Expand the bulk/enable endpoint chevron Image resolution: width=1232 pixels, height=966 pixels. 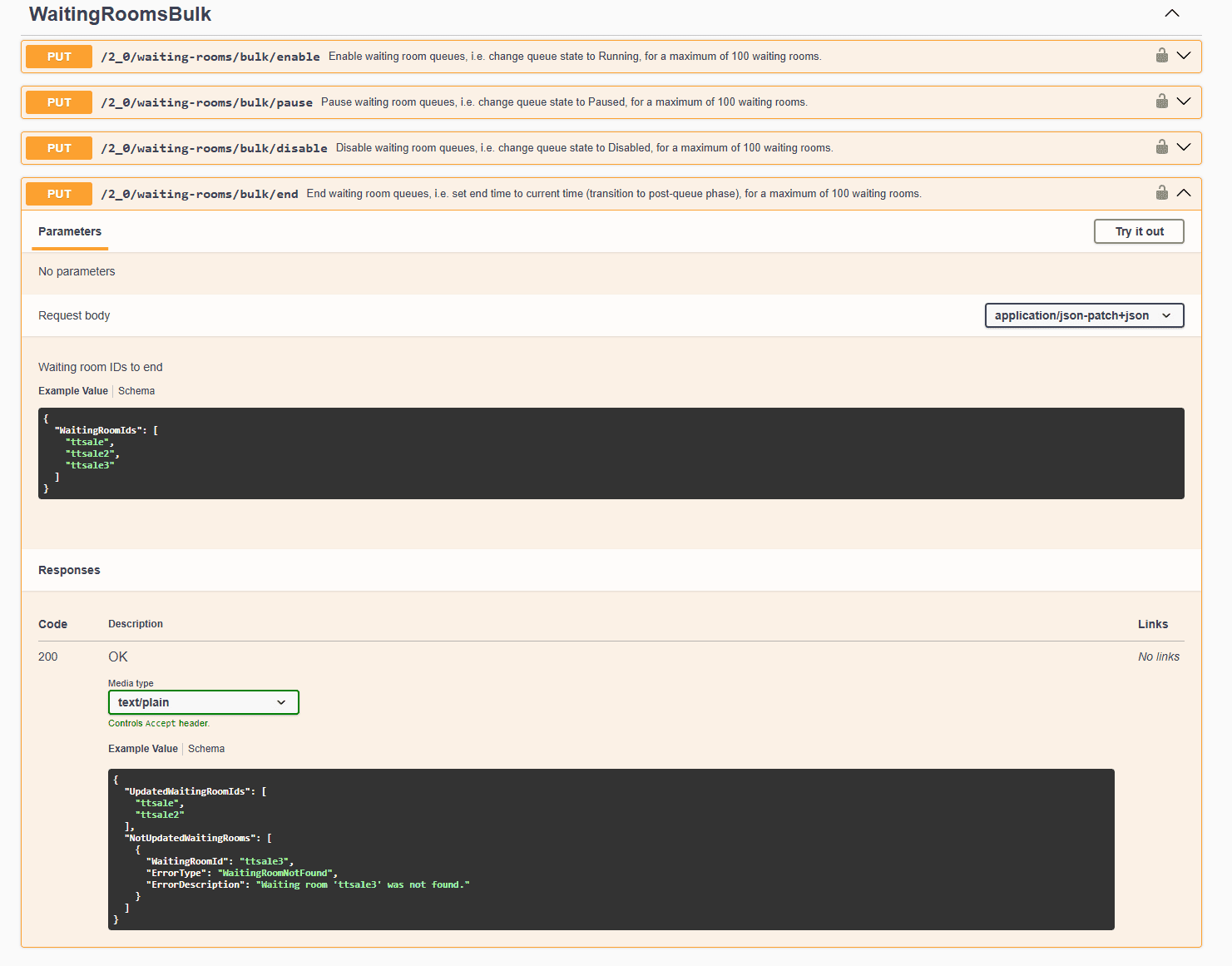pyautogui.click(x=1184, y=55)
